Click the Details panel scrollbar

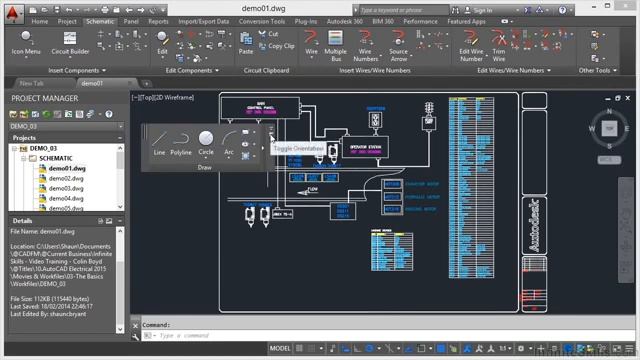[x=120, y=280]
